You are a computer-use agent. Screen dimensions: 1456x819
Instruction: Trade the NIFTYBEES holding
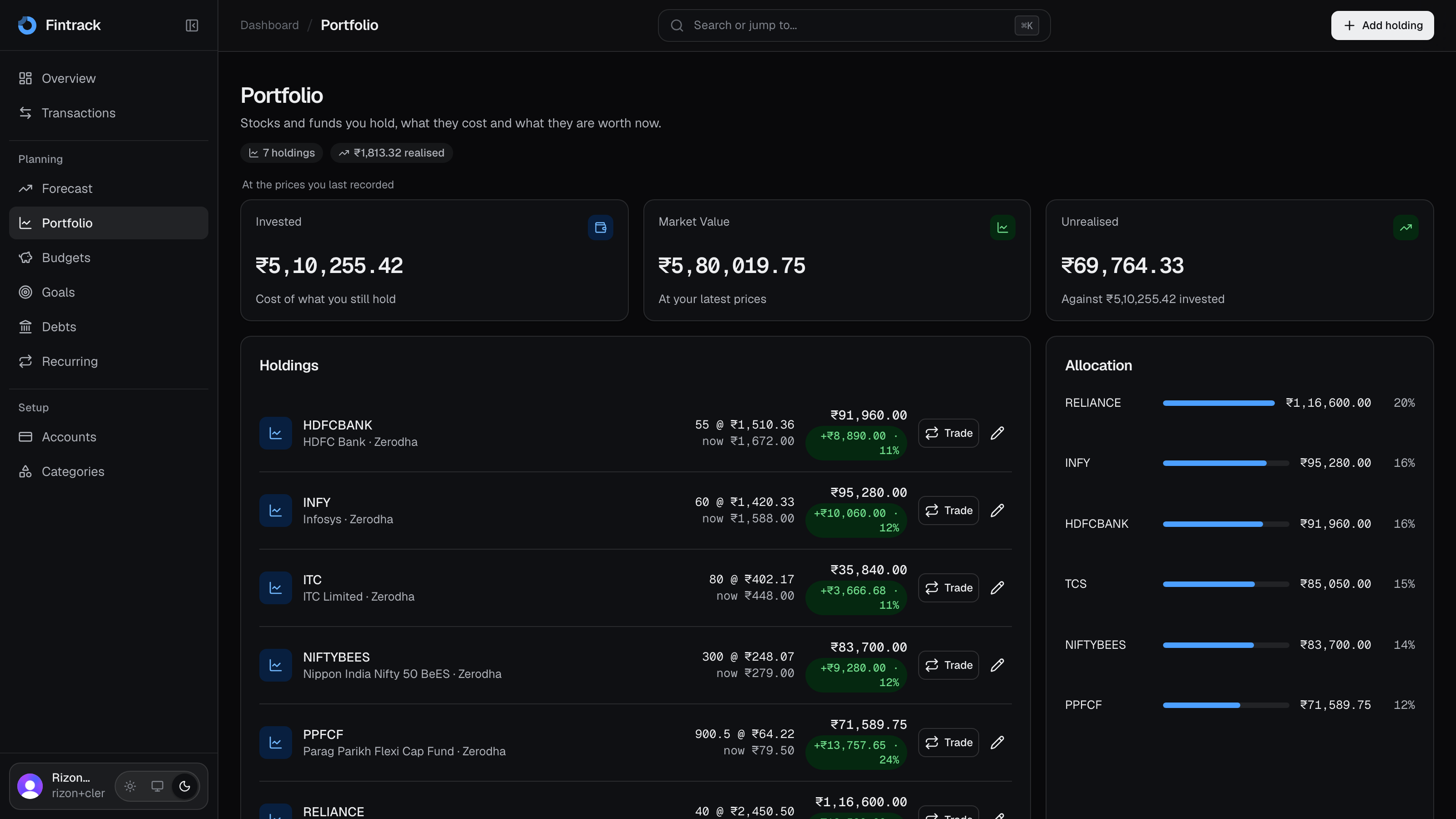pyautogui.click(x=948, y=666)
